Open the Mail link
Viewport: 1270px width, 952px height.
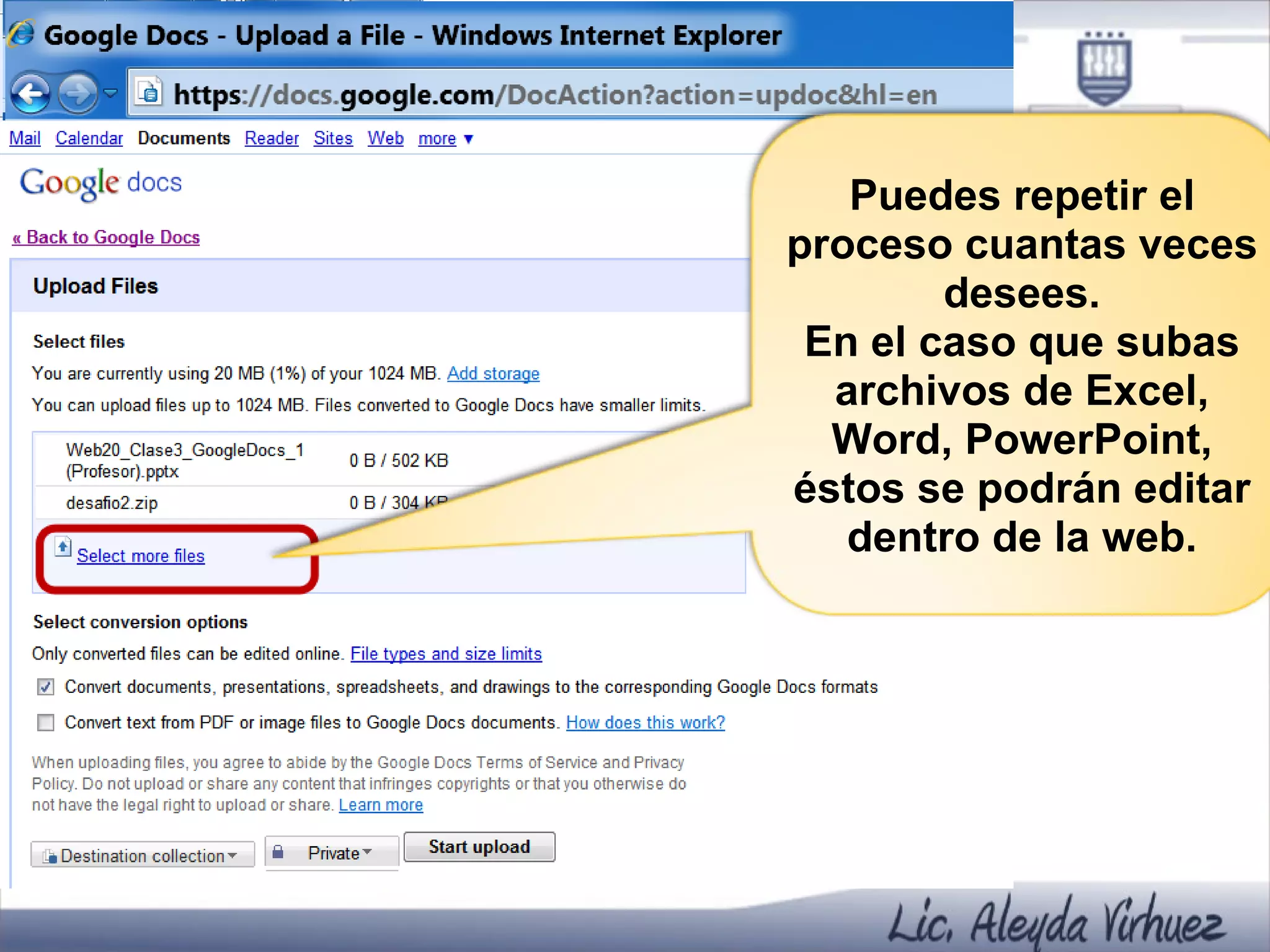tap(25, 138)
